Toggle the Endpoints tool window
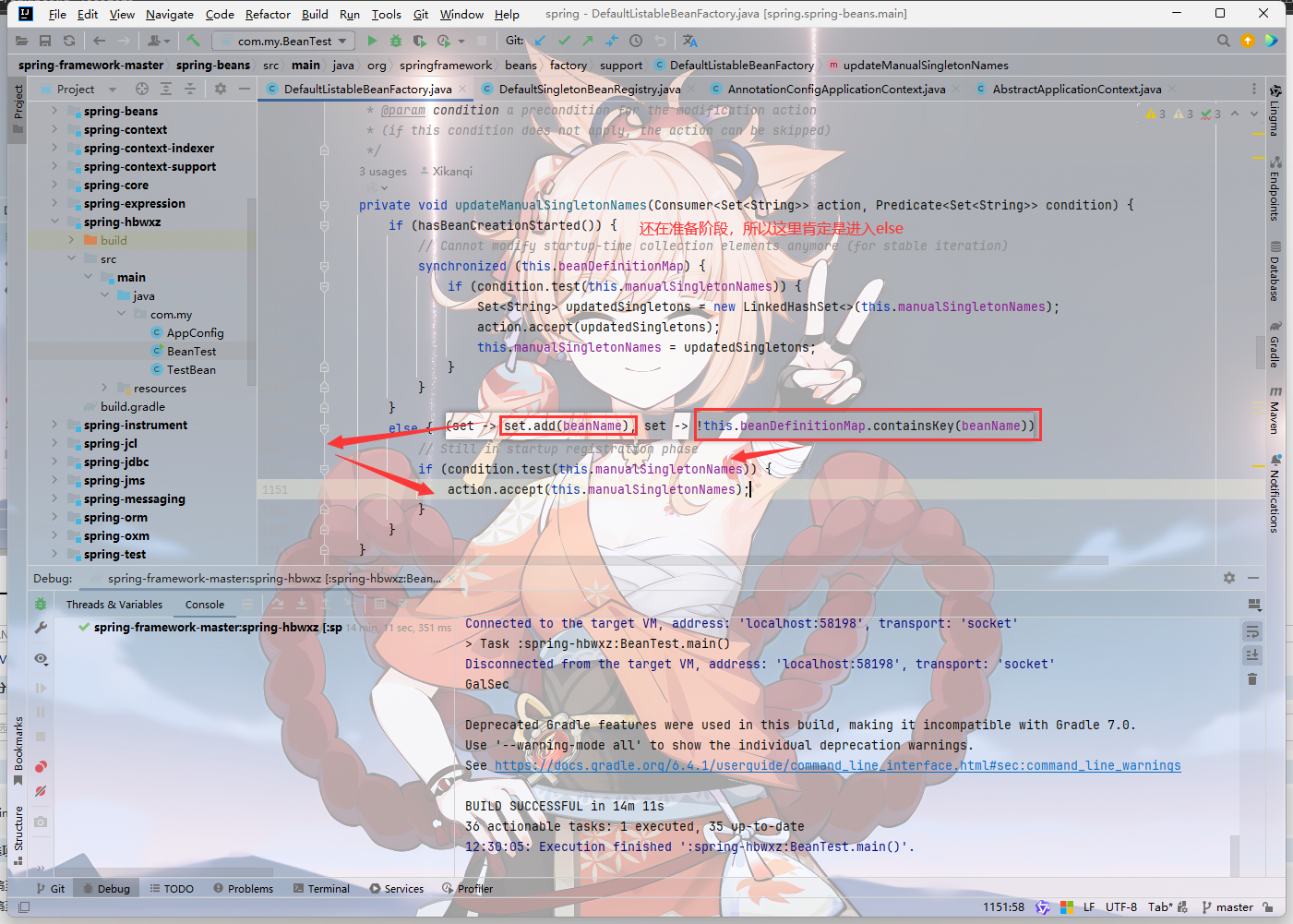 coord(1275,188)
